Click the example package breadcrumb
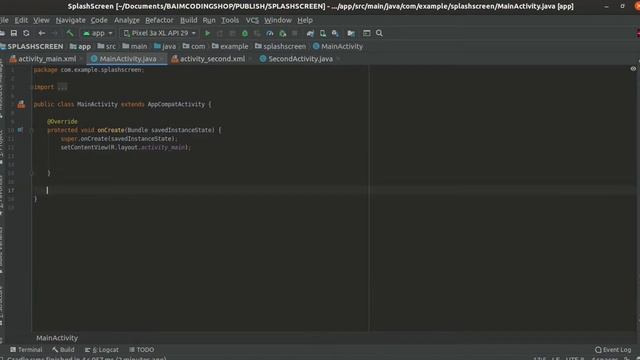This screenshot has width=640, height=360. click(x=230, y=47)
